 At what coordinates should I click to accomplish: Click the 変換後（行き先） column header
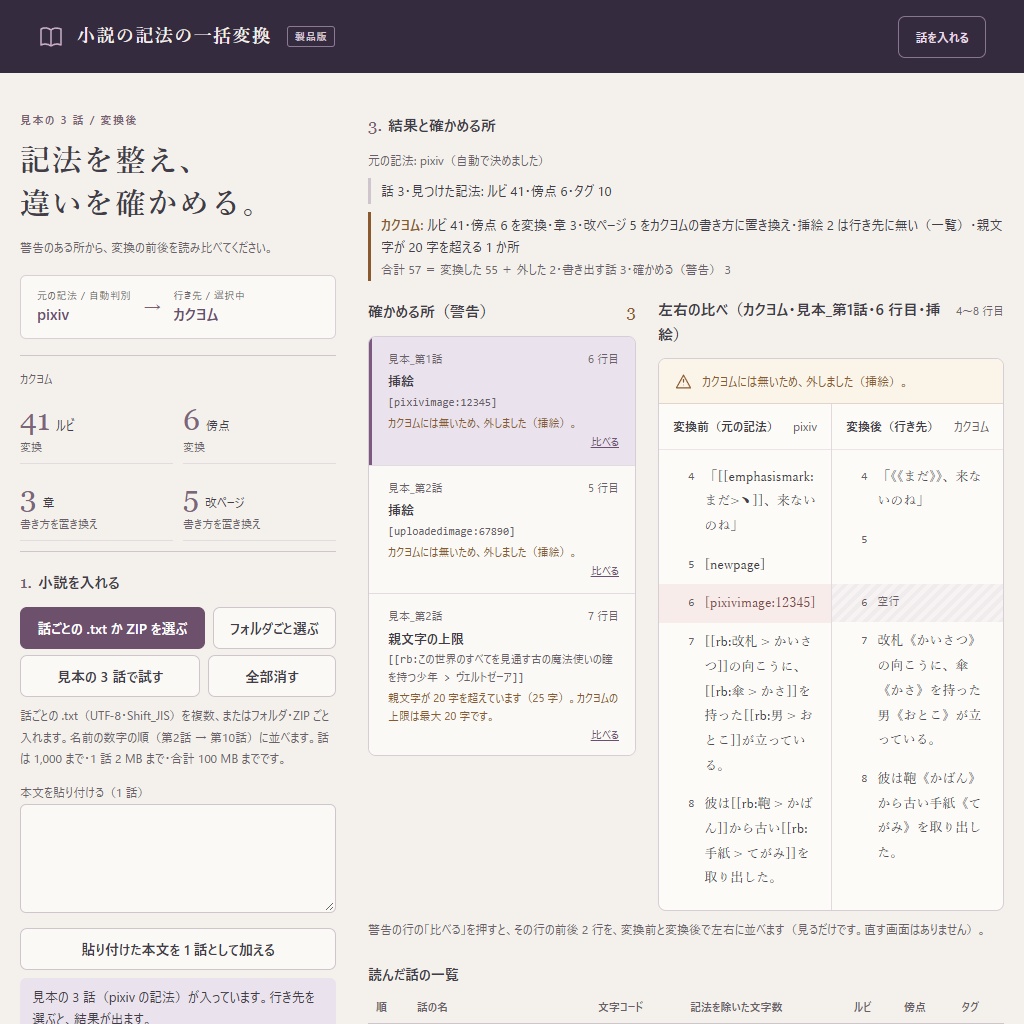pos(889,427)
